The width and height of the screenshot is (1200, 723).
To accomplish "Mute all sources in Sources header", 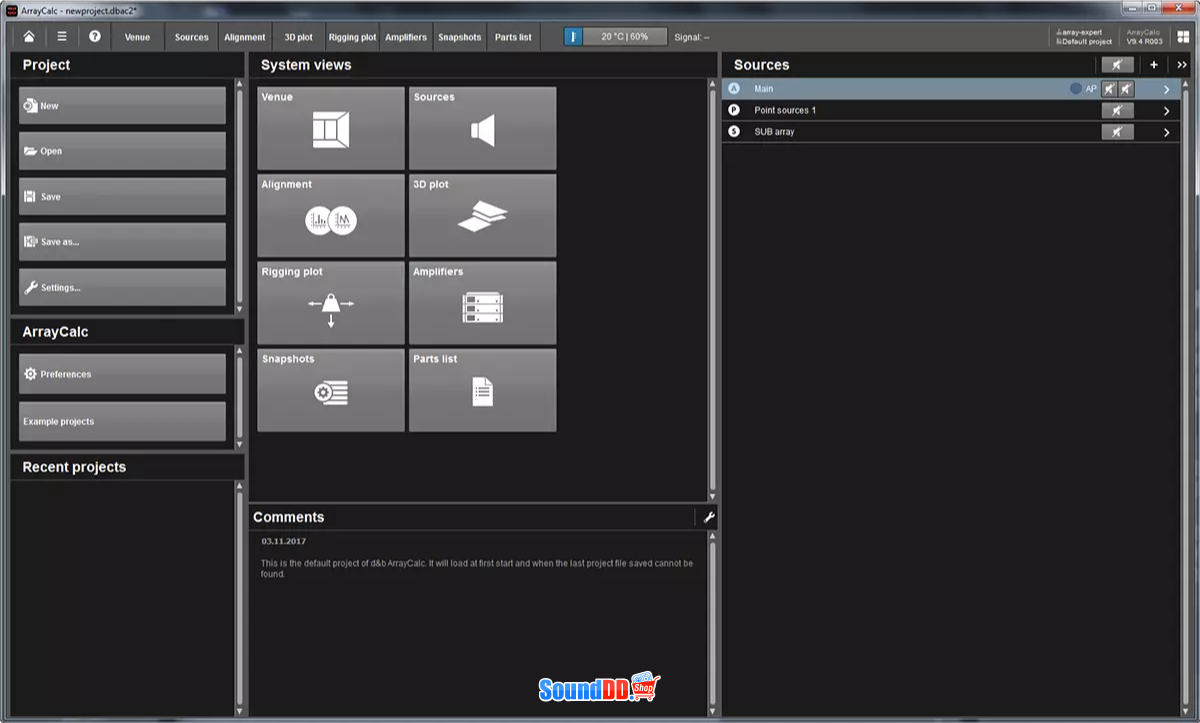I will (x=1118, y=65).
